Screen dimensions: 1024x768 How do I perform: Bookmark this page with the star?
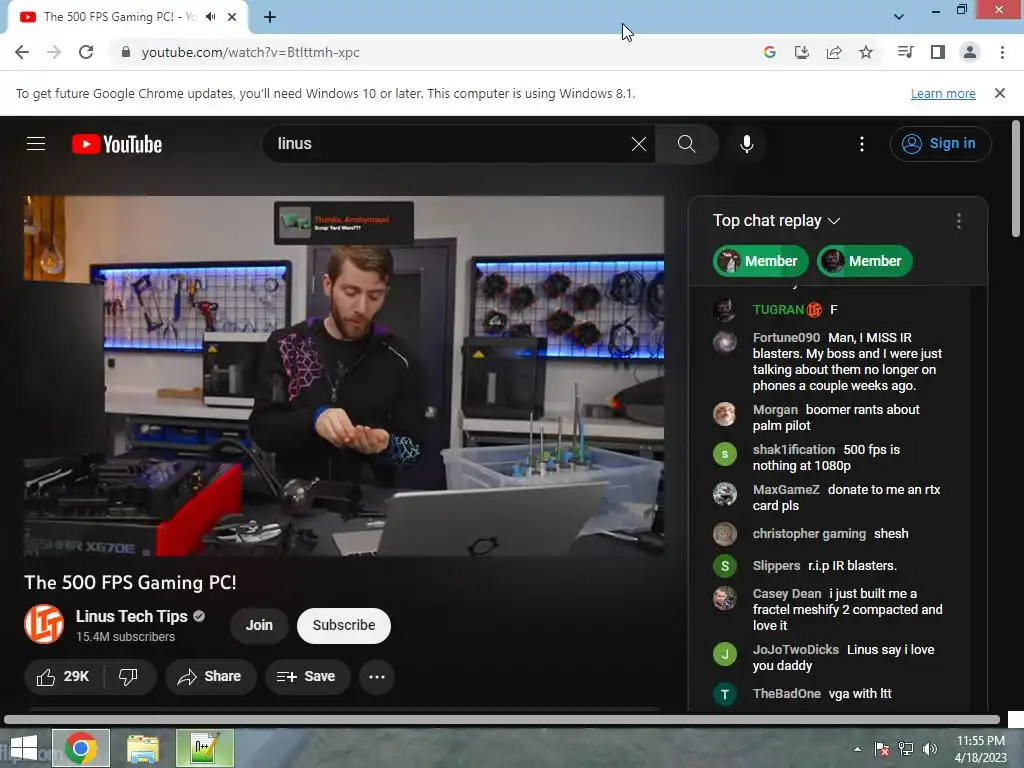coord(866,52)
